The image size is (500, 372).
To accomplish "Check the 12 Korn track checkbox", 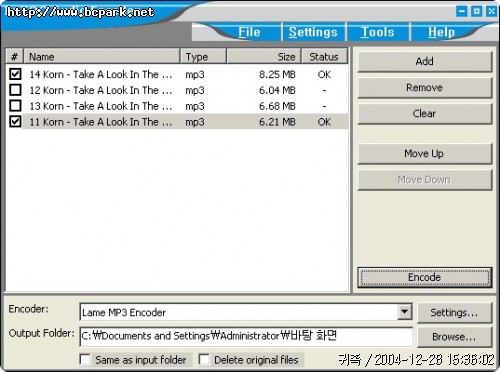I will point(15,90).
